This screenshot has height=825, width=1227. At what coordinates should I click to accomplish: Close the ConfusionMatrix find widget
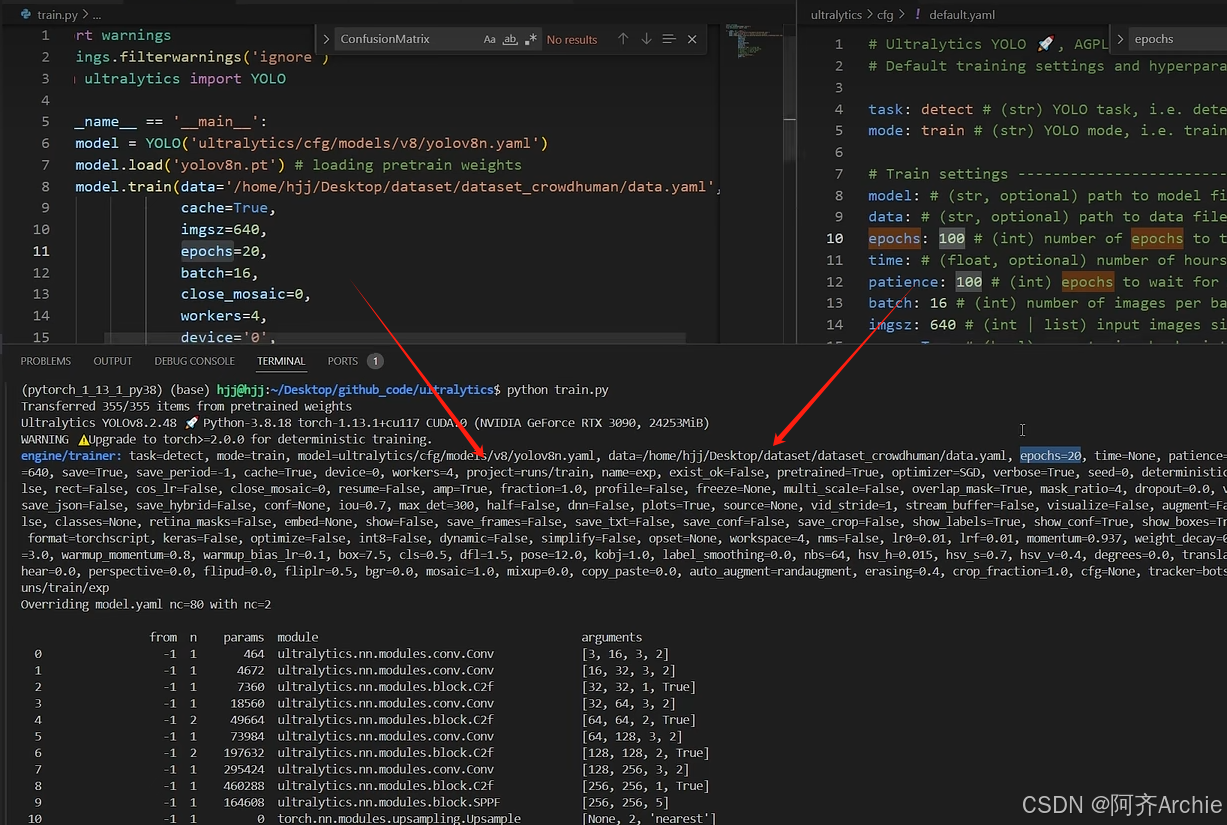tap(693, 39)
